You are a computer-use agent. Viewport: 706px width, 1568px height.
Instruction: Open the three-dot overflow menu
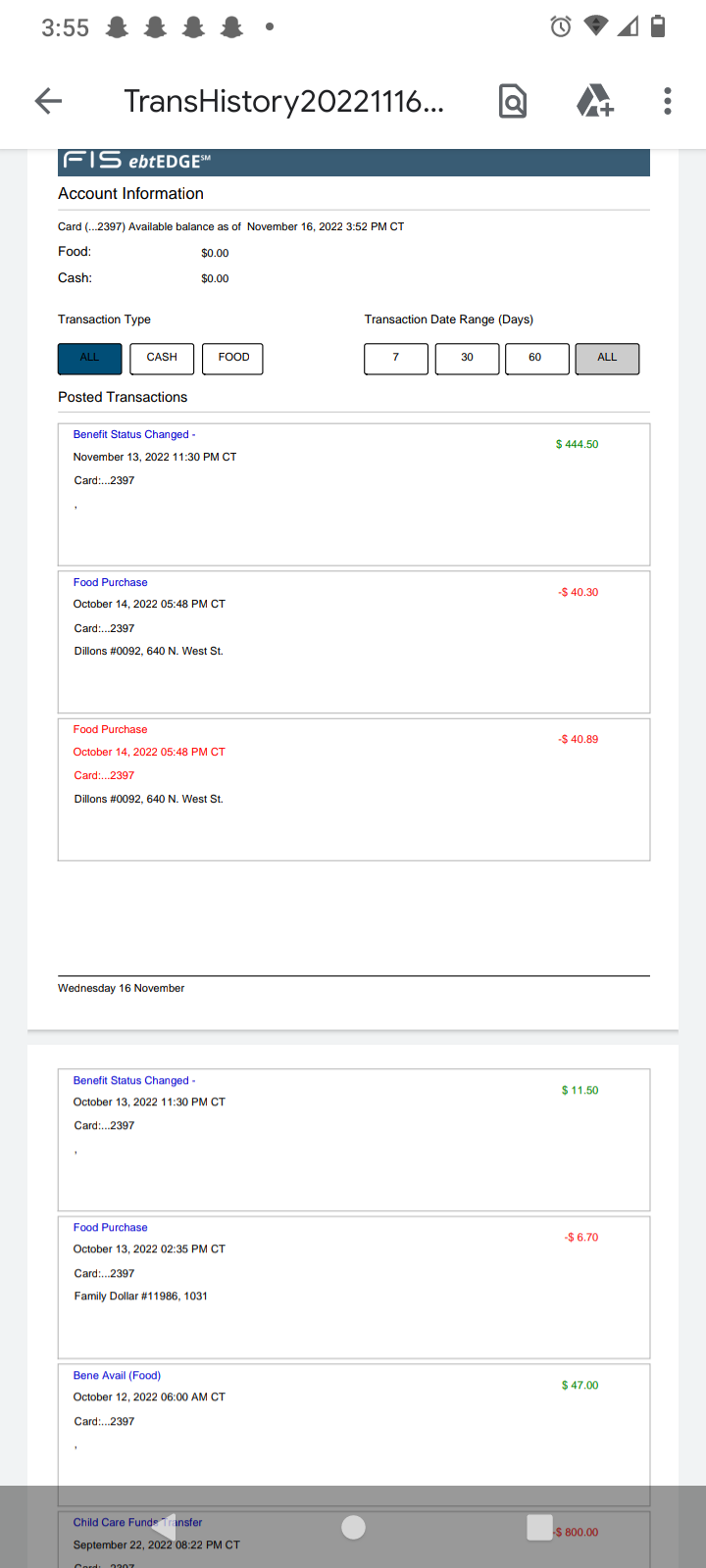coord(668,100)
